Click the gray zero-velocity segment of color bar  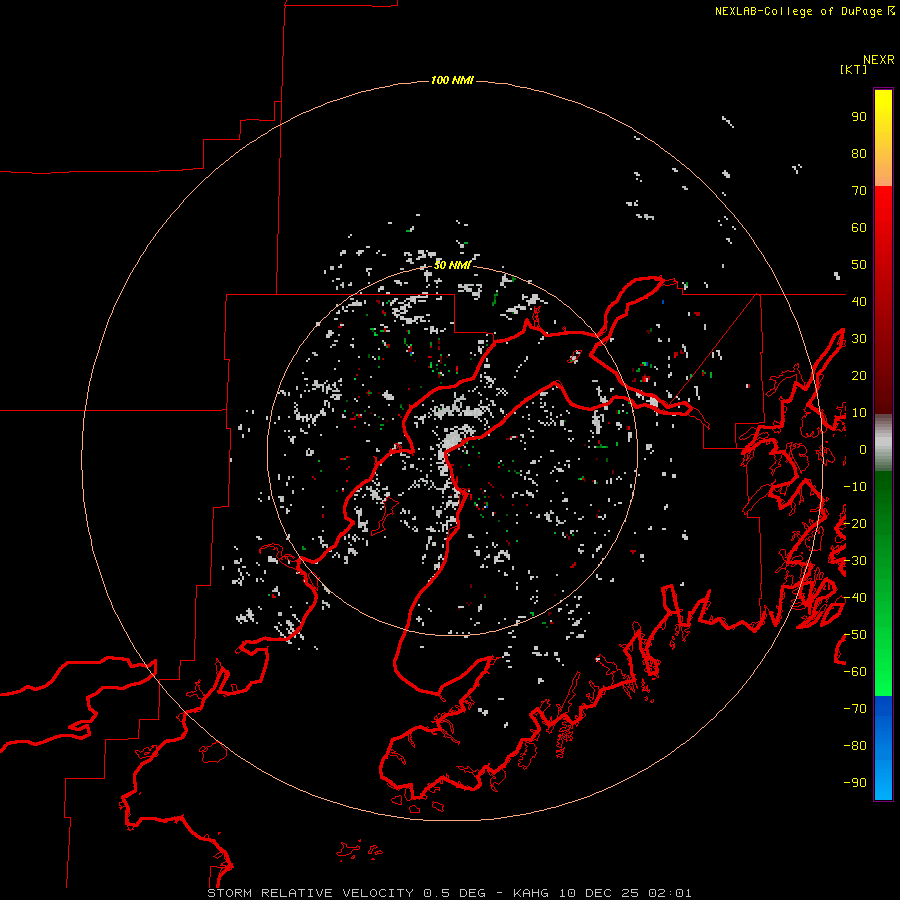[883, 443]
